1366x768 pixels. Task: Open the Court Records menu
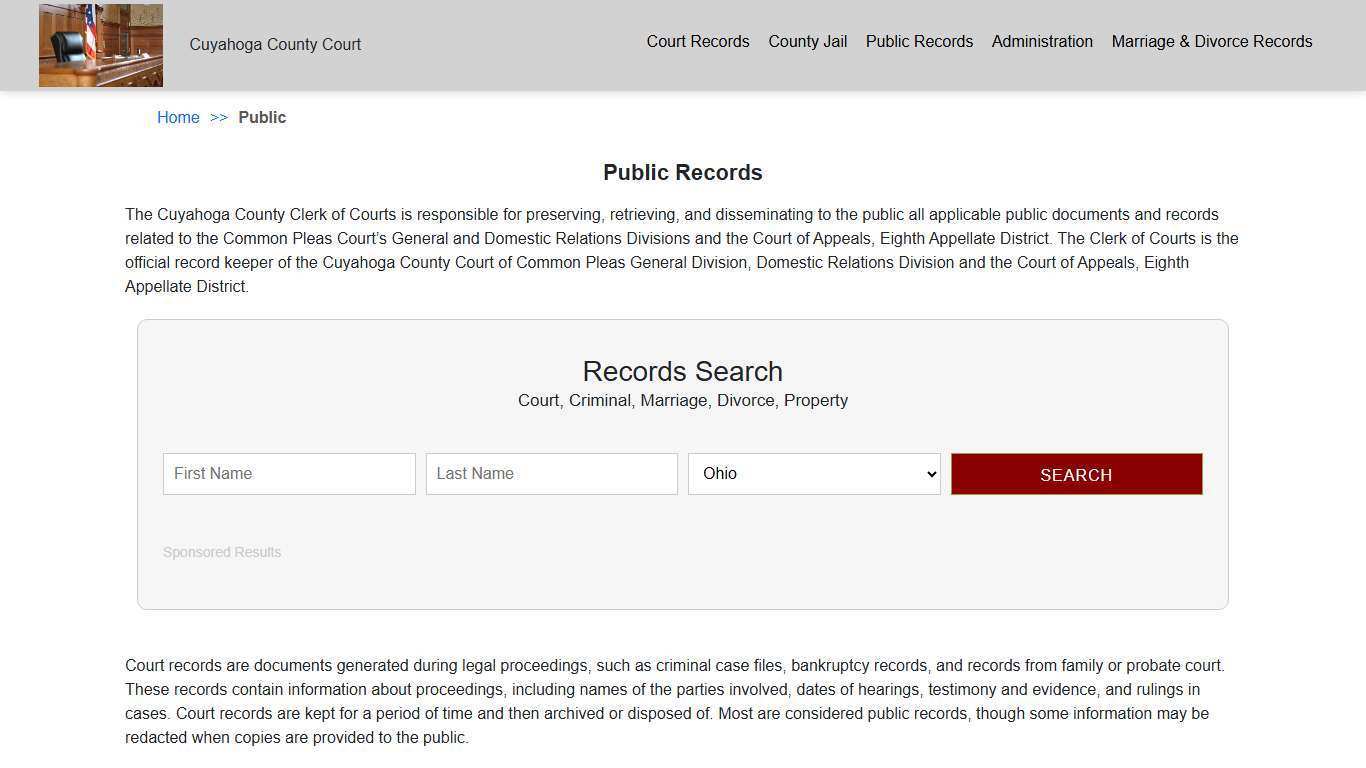tap(697, 41)
